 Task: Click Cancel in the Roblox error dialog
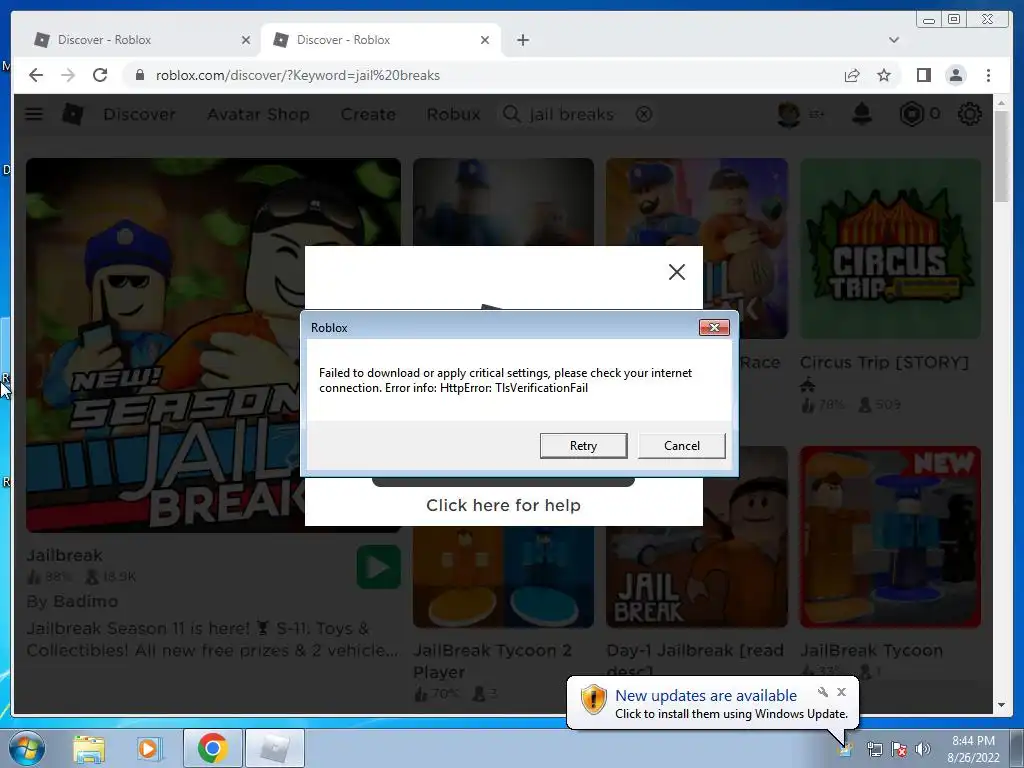point(681,445)
